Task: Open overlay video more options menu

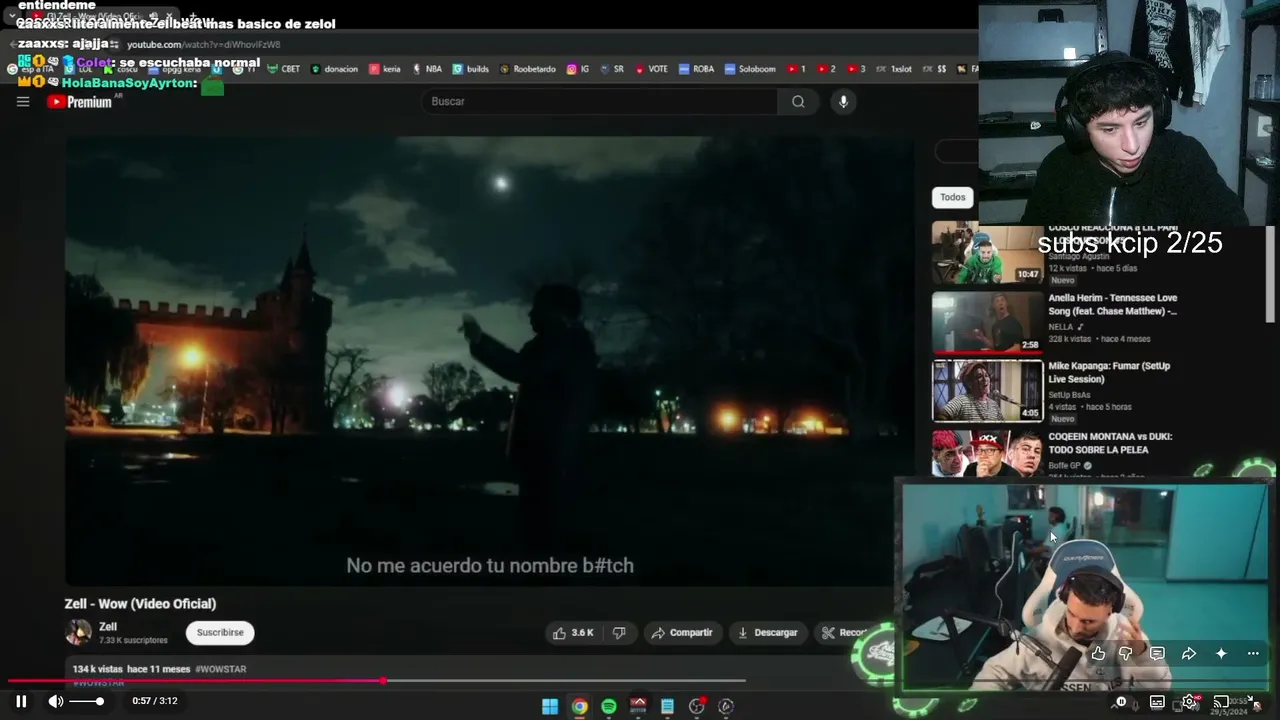Action: [x=1253, y=654]
